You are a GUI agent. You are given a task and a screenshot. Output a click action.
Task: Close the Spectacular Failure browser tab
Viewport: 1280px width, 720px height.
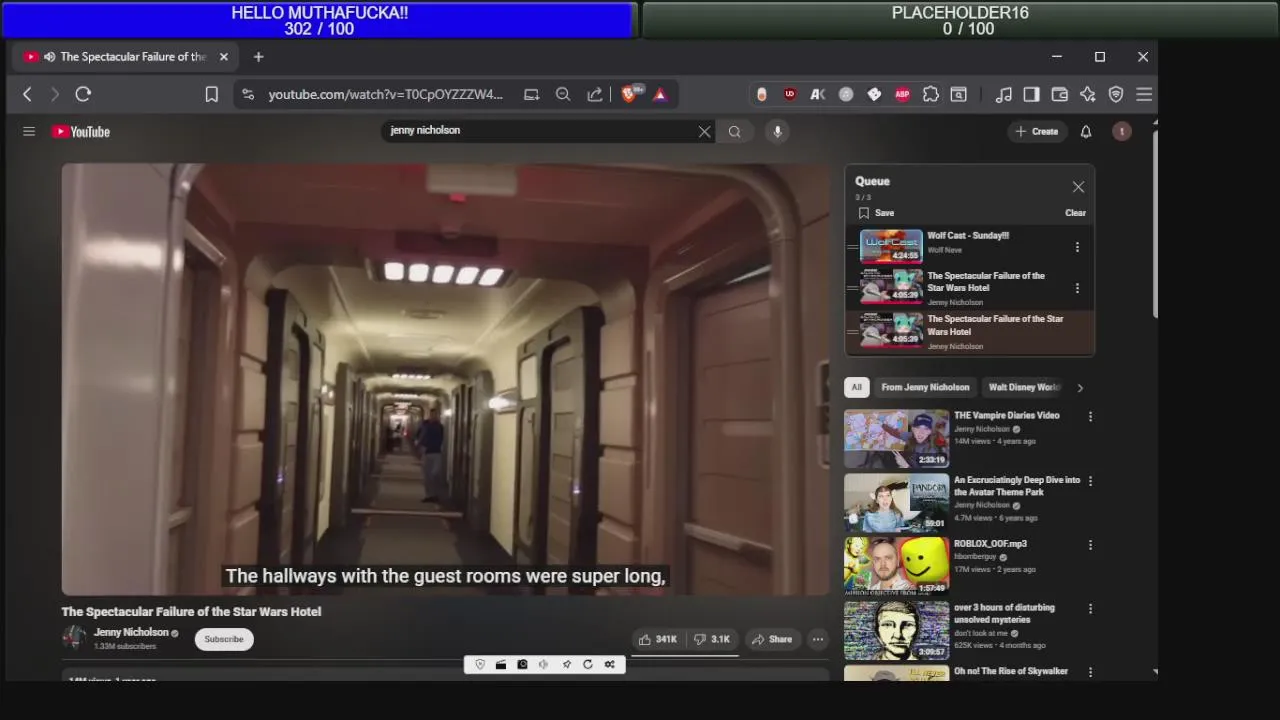point(223,57)
